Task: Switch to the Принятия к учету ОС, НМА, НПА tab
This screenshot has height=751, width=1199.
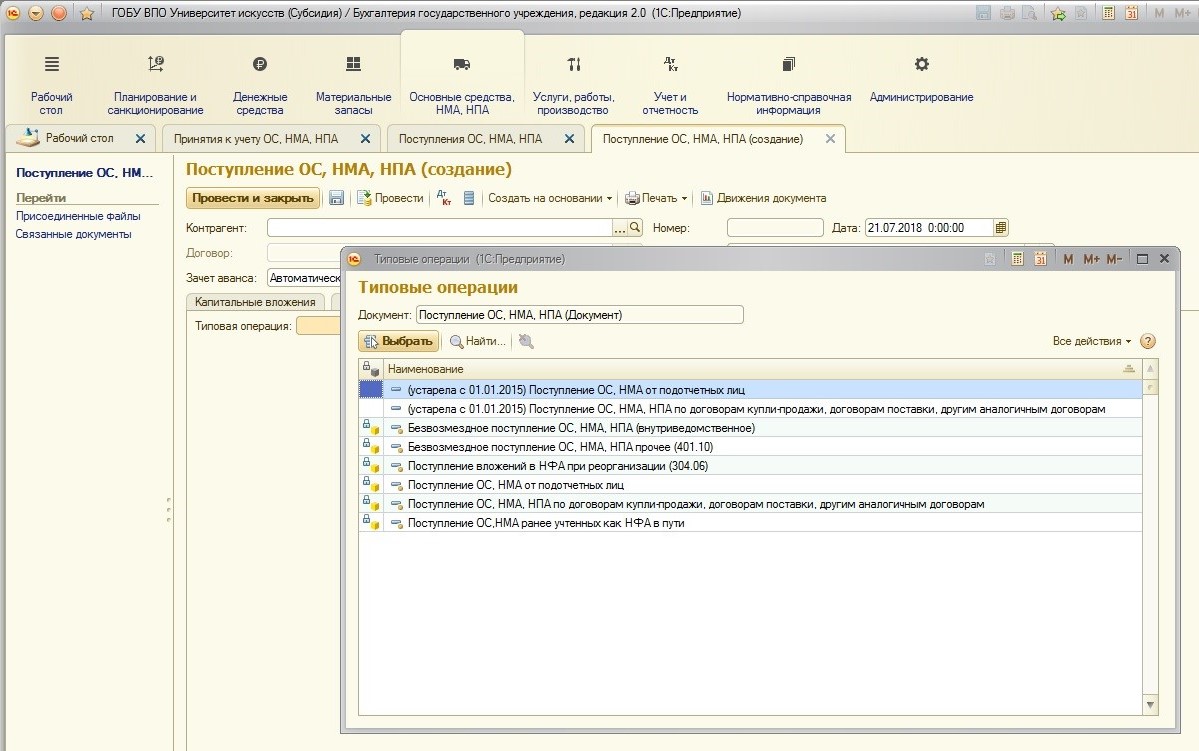Action: tap(256, 139)
